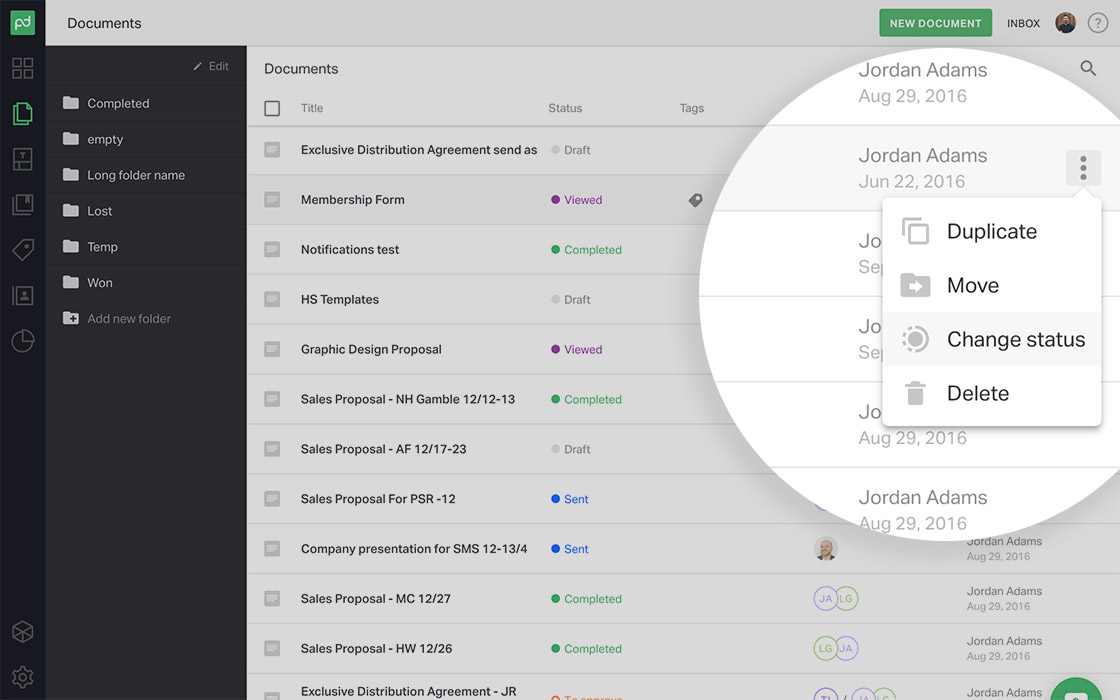Click the Status column header
This screenshot has width=1120, height=700.
tap(565, 108)
